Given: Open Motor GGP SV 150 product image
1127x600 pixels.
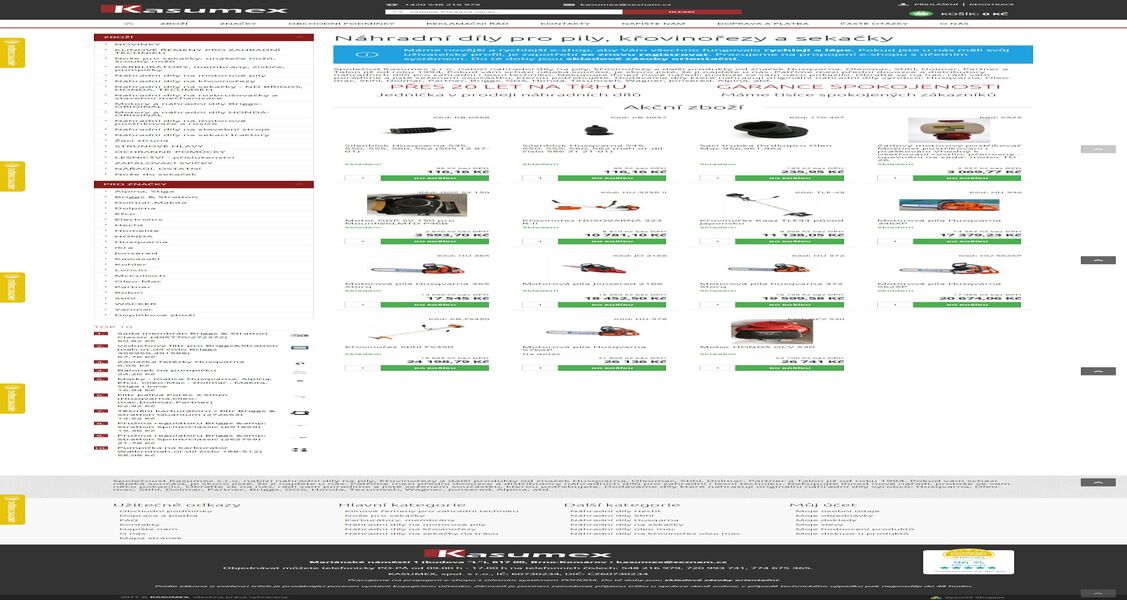Looking at the screenshot, I should [x=416, y=205].
